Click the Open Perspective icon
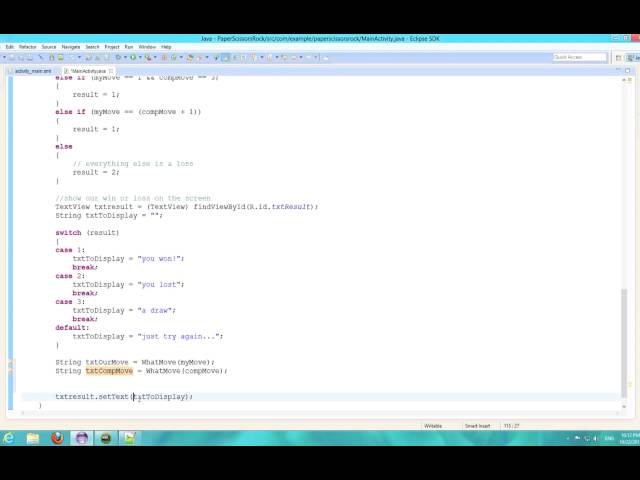 [x=618, y=58]
